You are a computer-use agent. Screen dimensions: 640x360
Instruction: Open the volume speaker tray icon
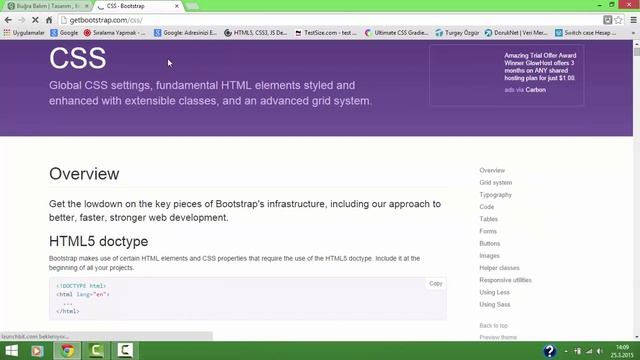tap(600, 351)
